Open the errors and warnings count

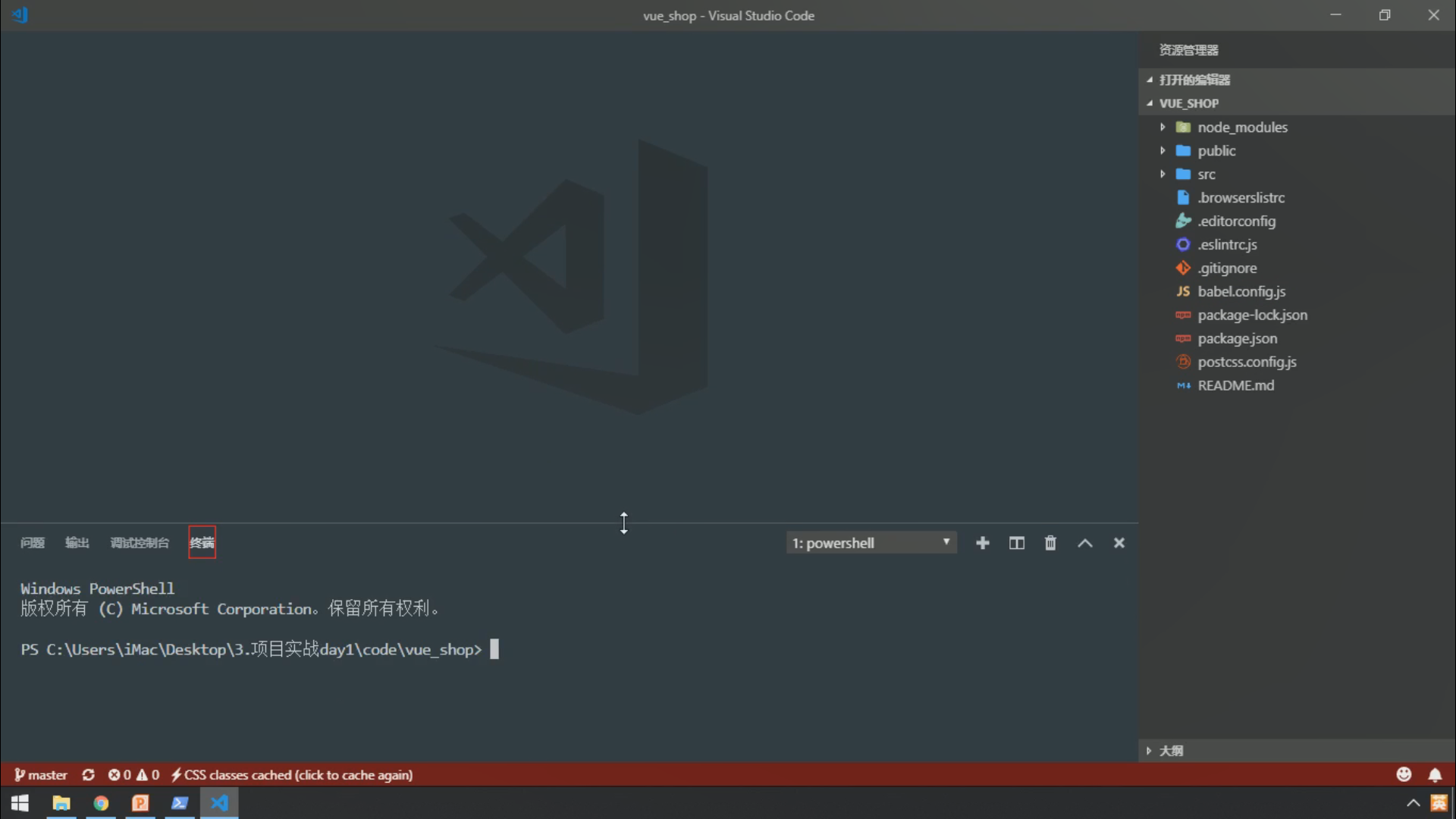(133, 775)
